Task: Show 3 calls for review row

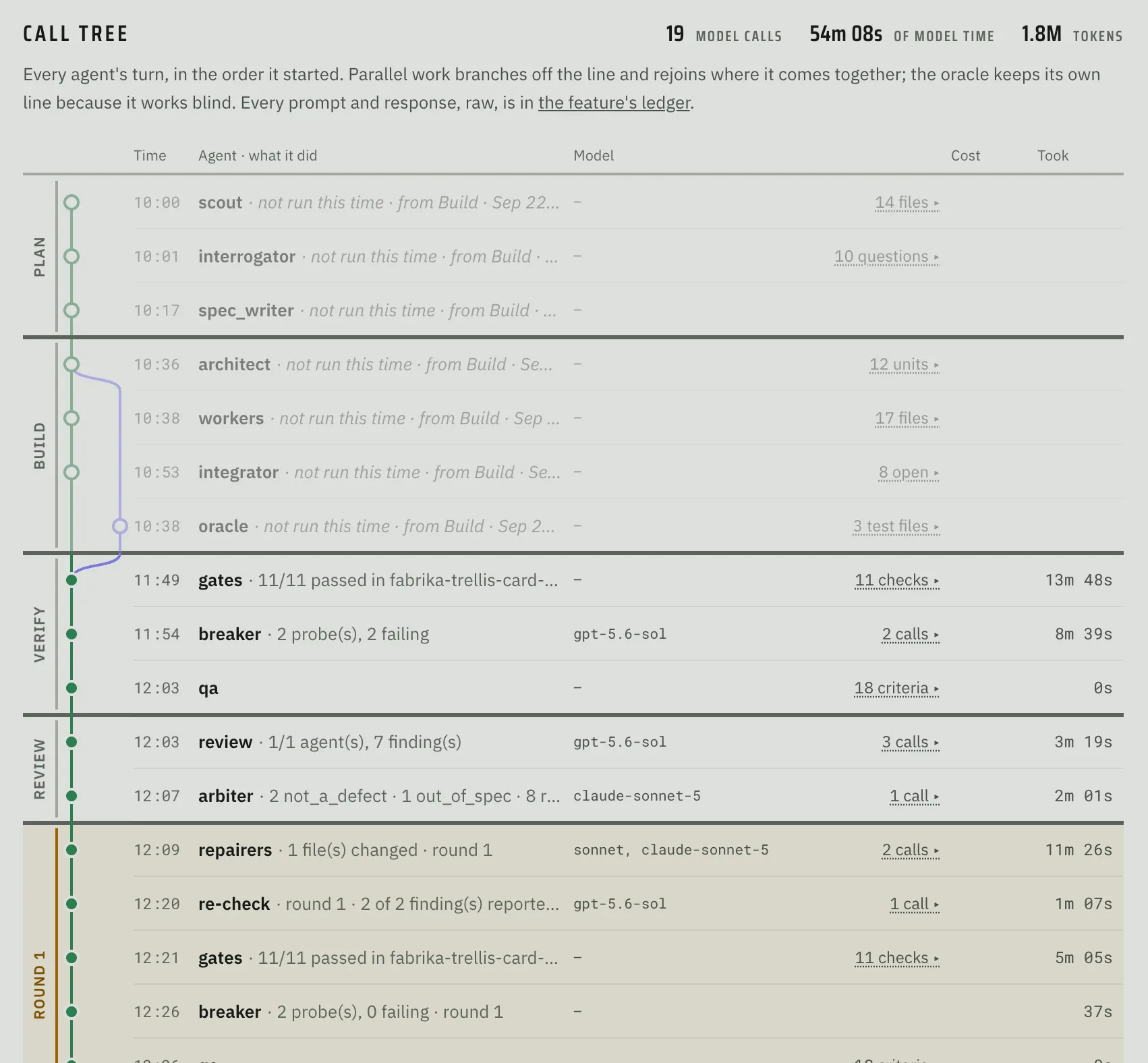Action: tap(910, 742)
